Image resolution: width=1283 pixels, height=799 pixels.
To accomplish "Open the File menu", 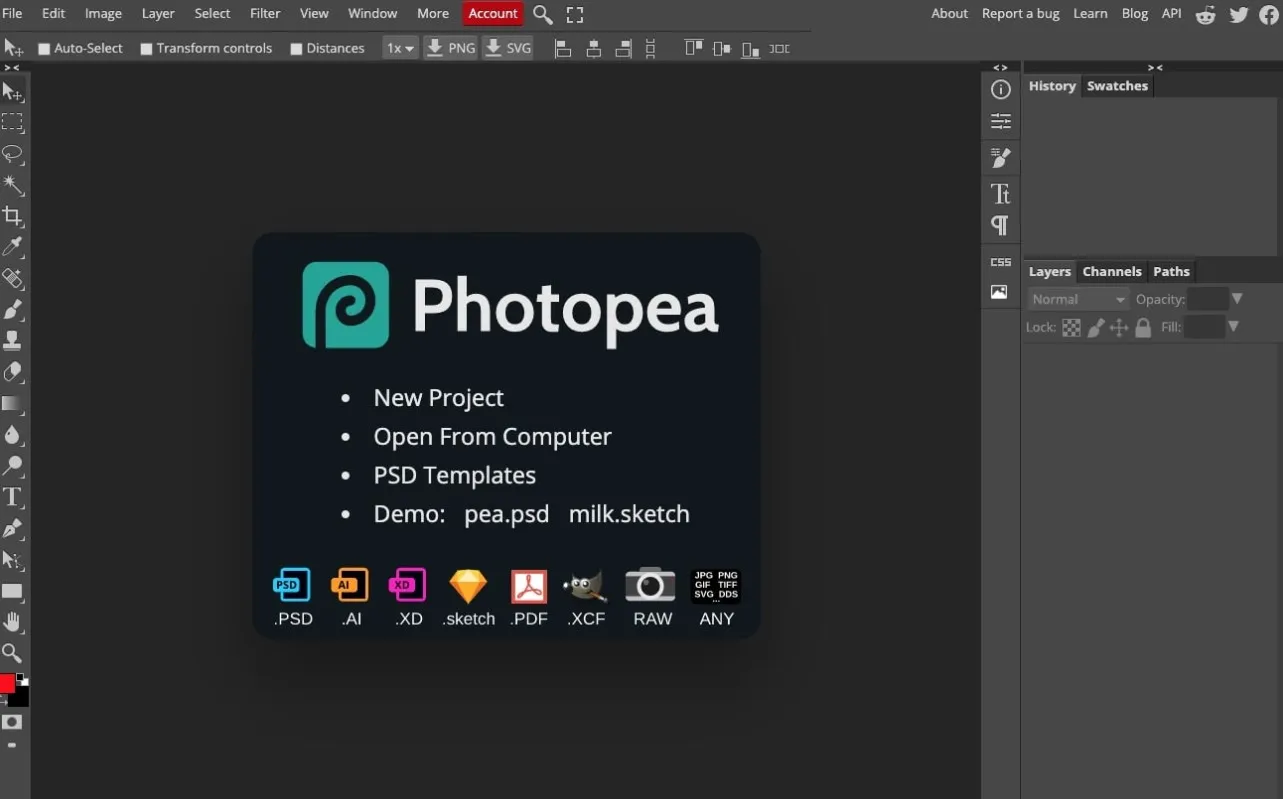I will click(12, 13).
